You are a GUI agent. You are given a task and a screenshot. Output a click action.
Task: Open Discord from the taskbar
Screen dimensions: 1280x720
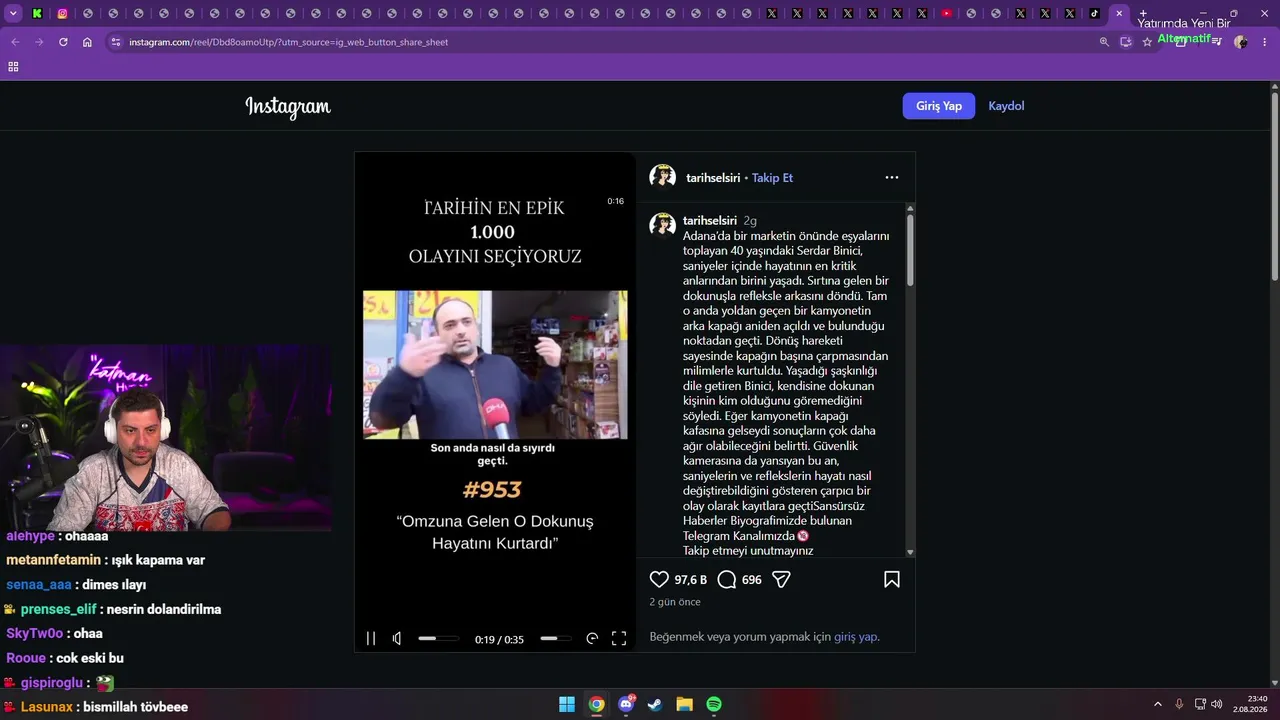point(626,704)
